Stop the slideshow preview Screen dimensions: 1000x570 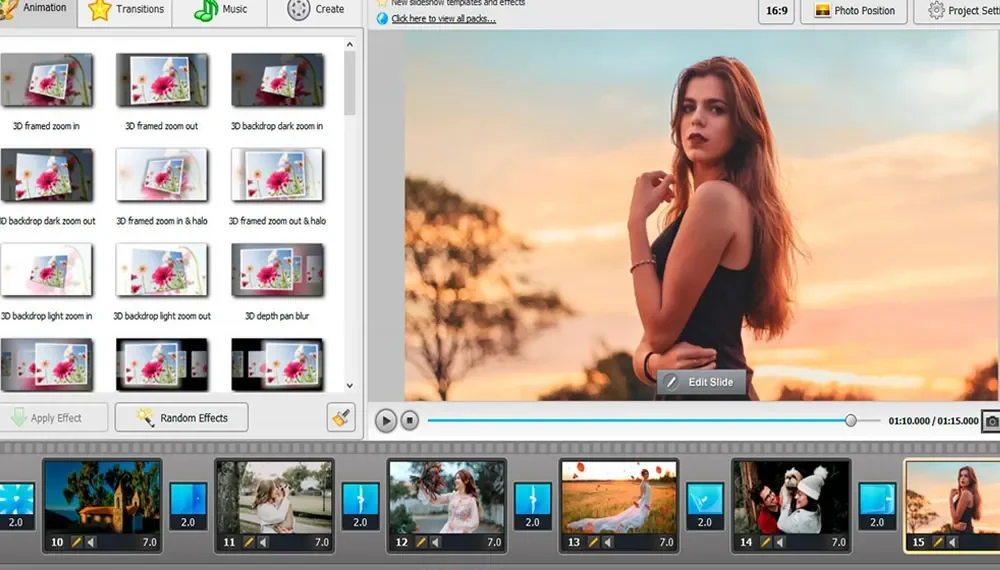tap(410, 421)
